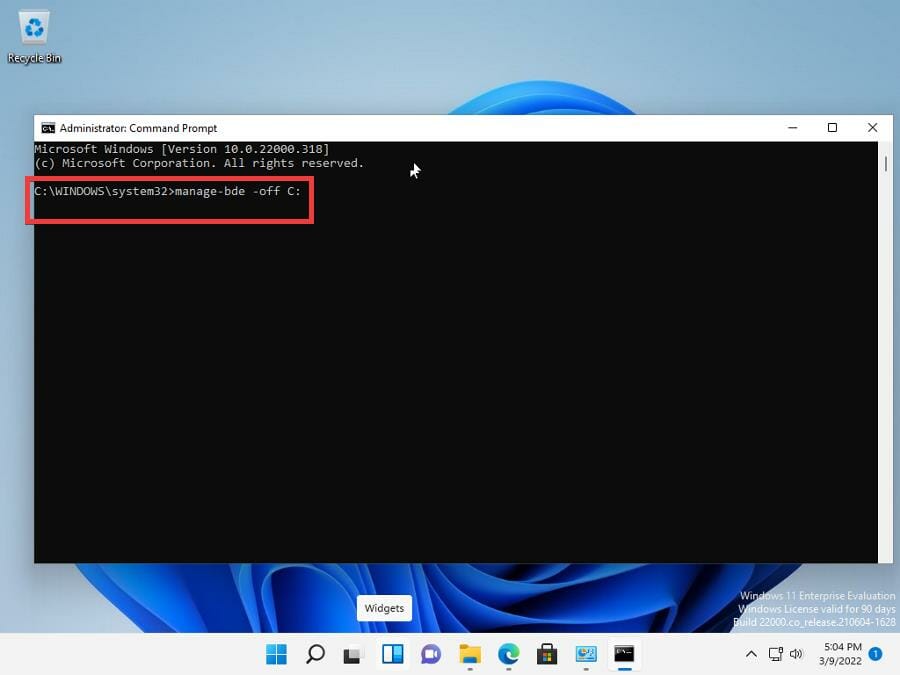Open Task View
Image resolution: width=900 pixels, height=675 pixels.
[353, 655]
